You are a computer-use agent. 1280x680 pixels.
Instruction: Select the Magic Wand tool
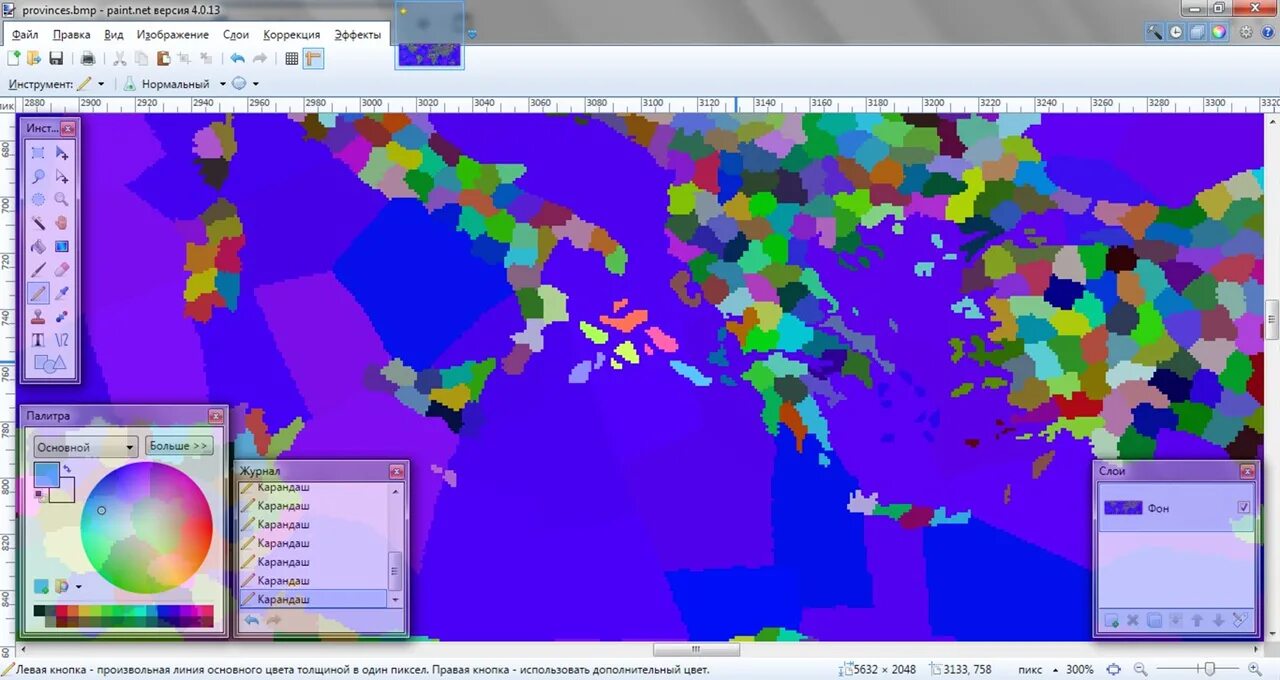point(38,222)
